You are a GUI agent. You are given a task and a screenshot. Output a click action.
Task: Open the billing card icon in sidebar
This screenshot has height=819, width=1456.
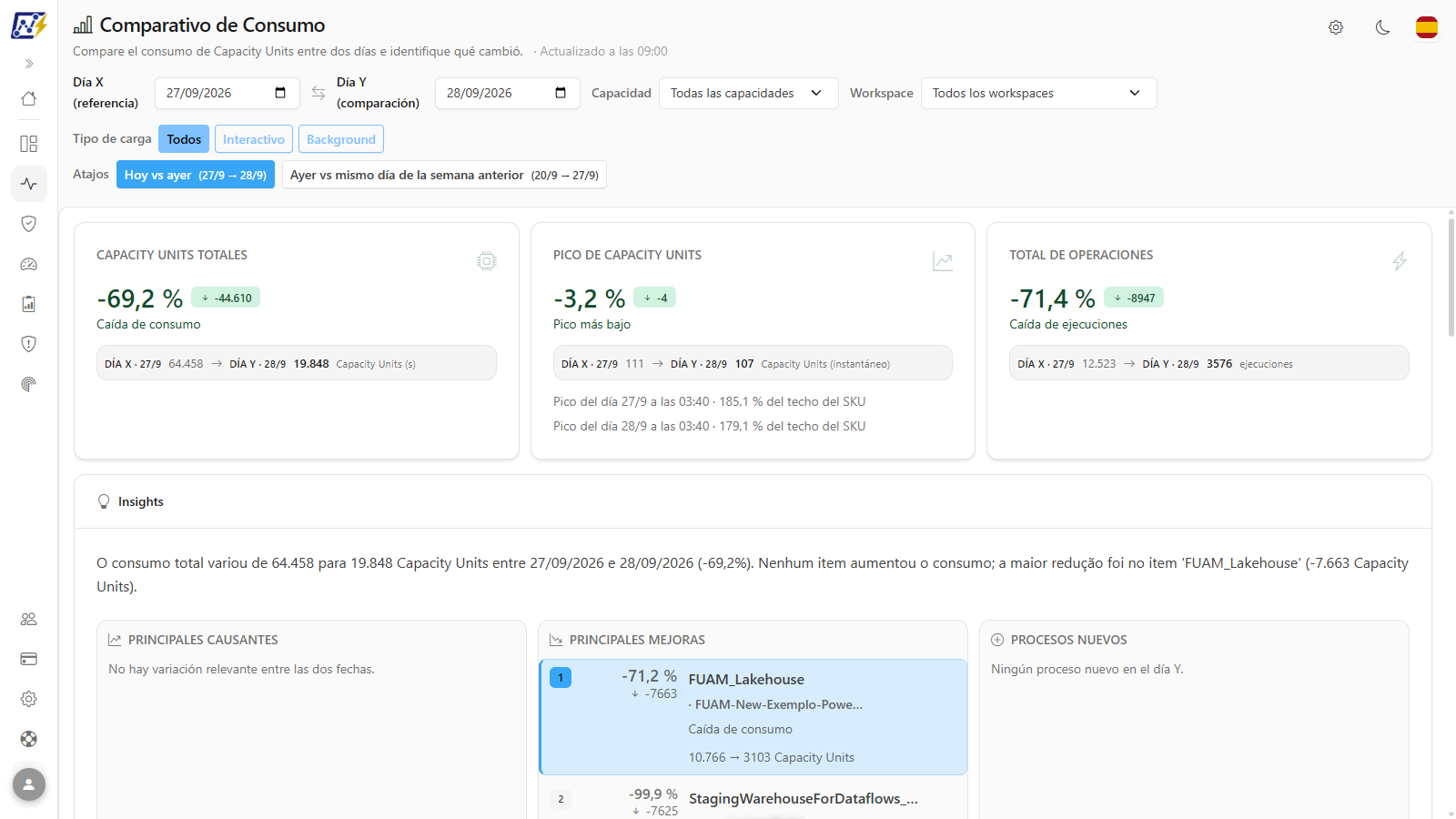tap(29, 659)
